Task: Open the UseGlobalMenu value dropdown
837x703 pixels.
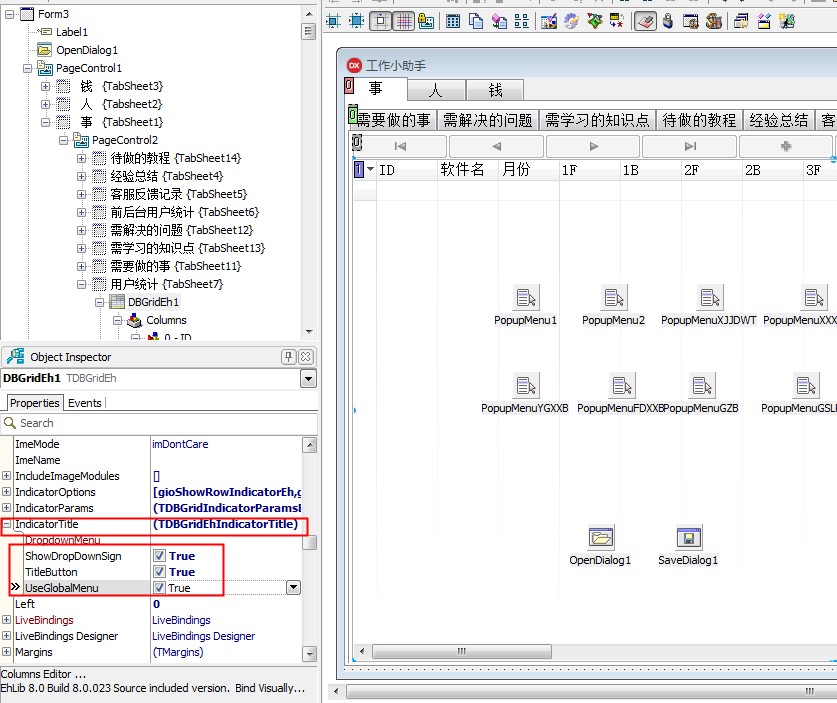Action: pos(293,588)
